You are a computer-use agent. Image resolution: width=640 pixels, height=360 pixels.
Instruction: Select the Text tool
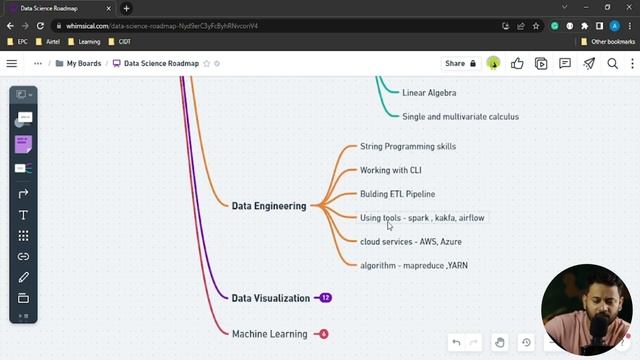24,215
